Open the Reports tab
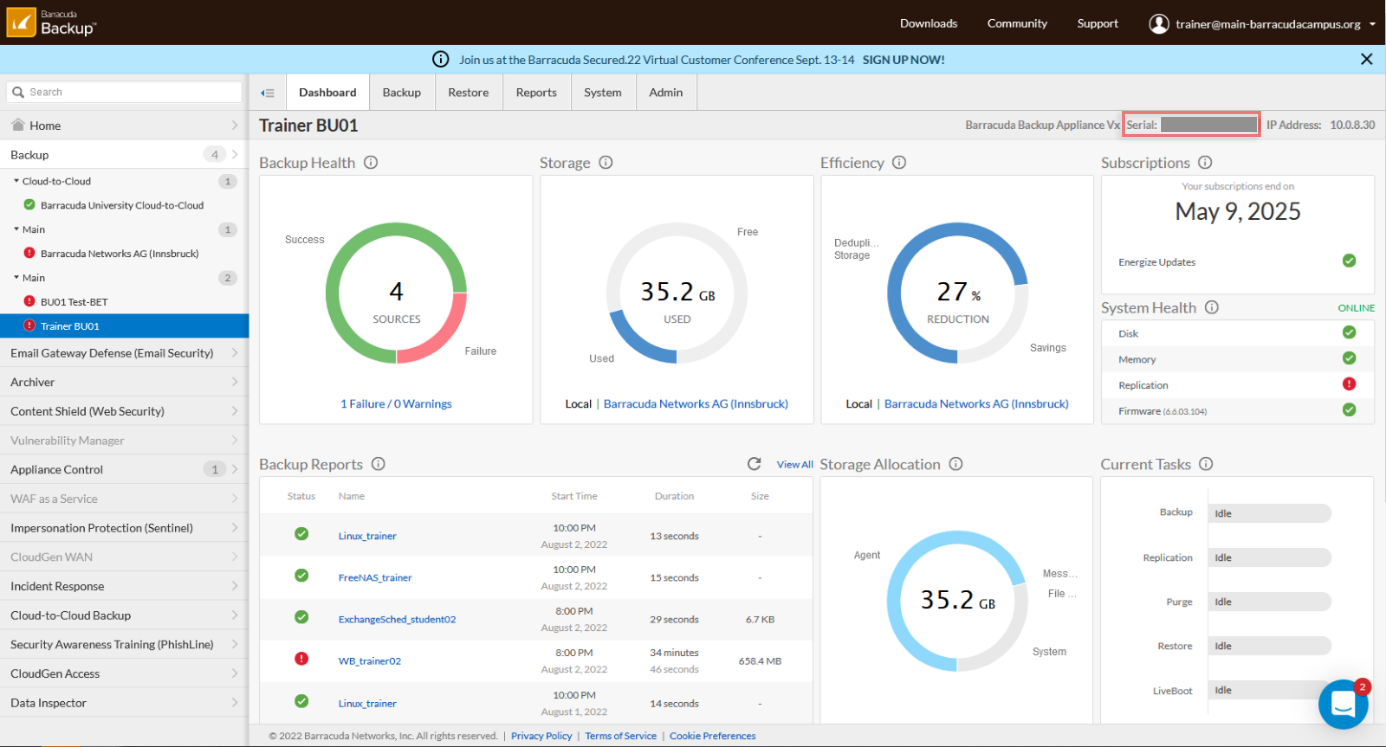 (x=536, y=92)
